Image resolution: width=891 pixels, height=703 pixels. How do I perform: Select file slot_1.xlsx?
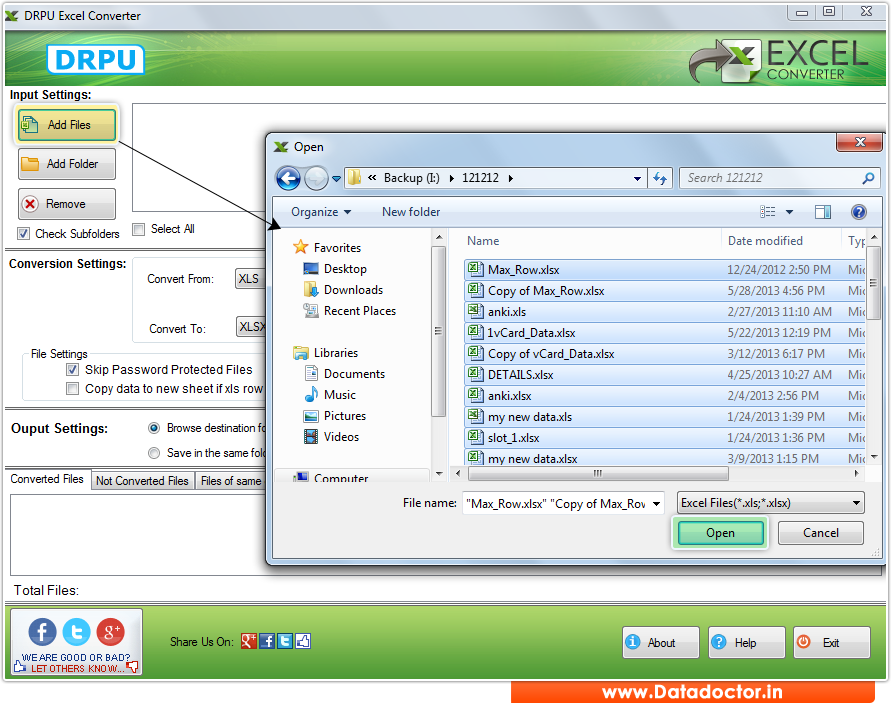pos(664,438)
